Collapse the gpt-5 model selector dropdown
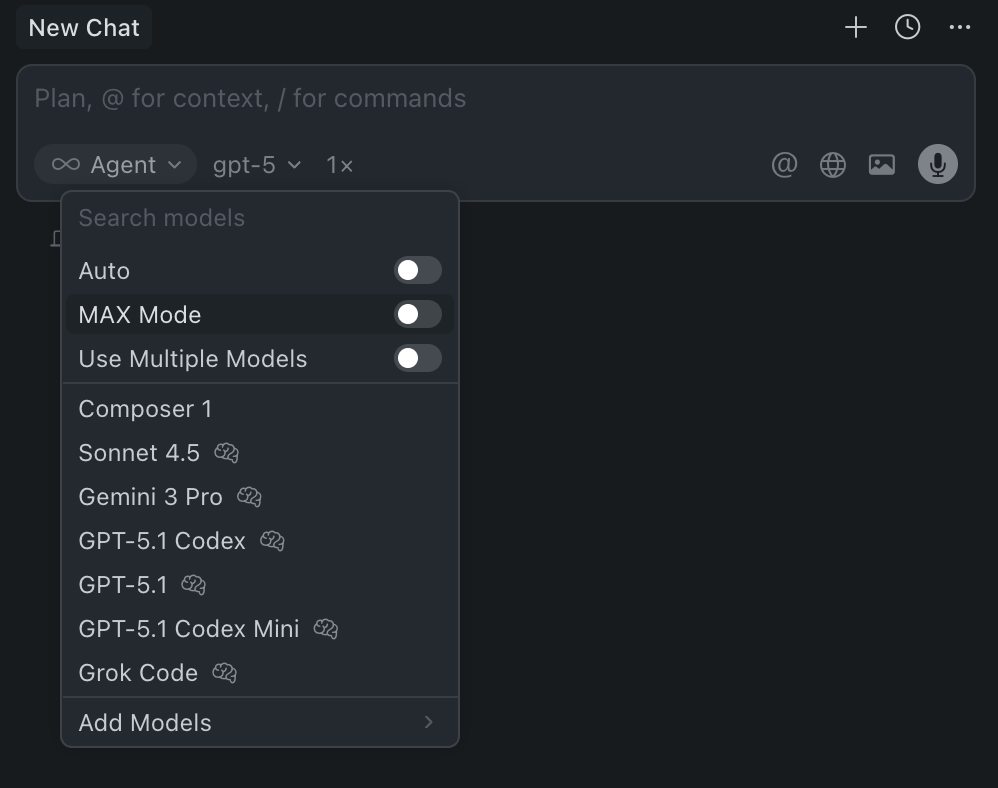The height and width of the screenshot is (788, 998). (257, 165)
